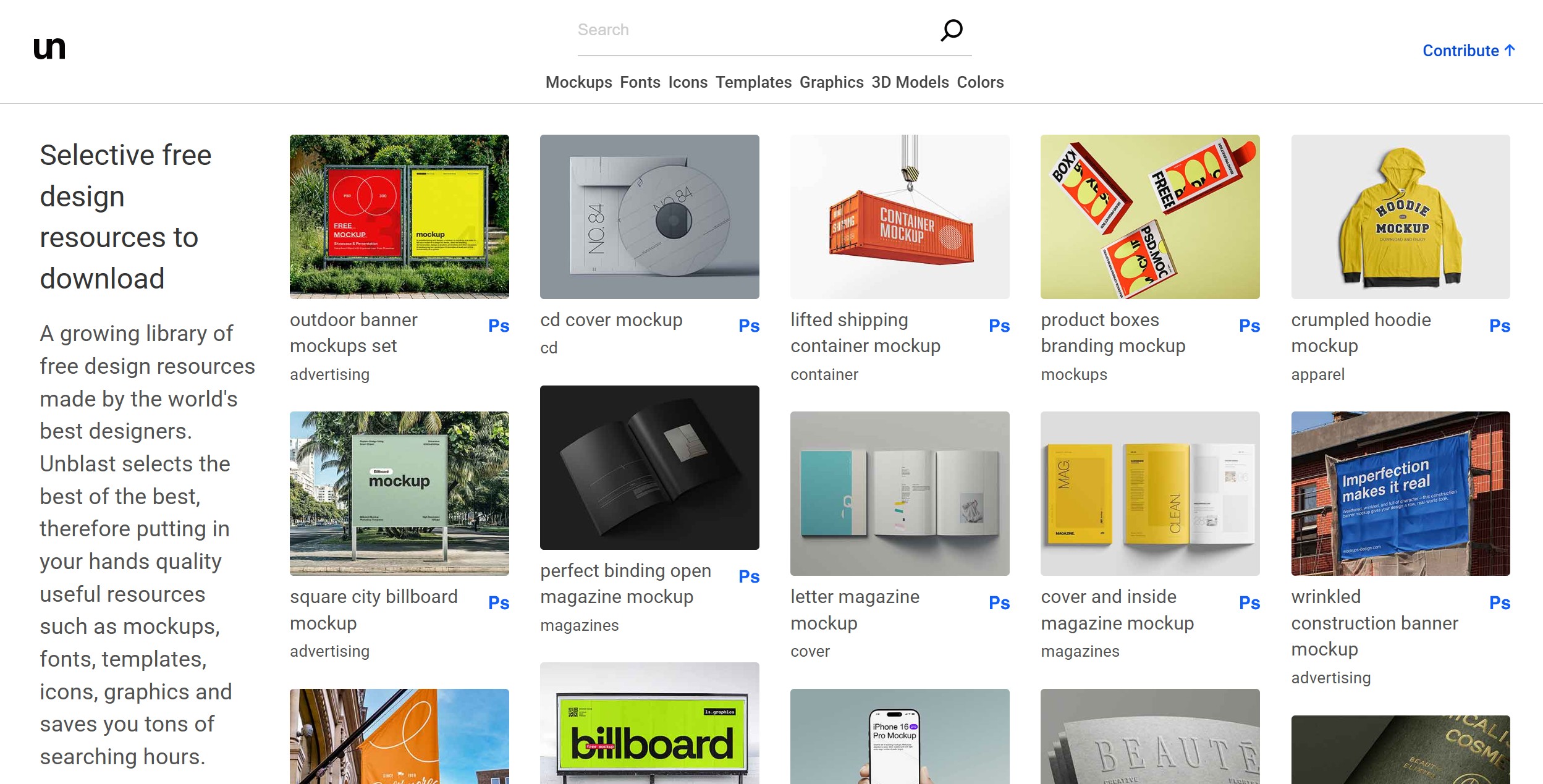Click 'advertising' tag under wrinkled construction banner
Viewport: 1543px width, 784px height.
[x=1330, y=678]
